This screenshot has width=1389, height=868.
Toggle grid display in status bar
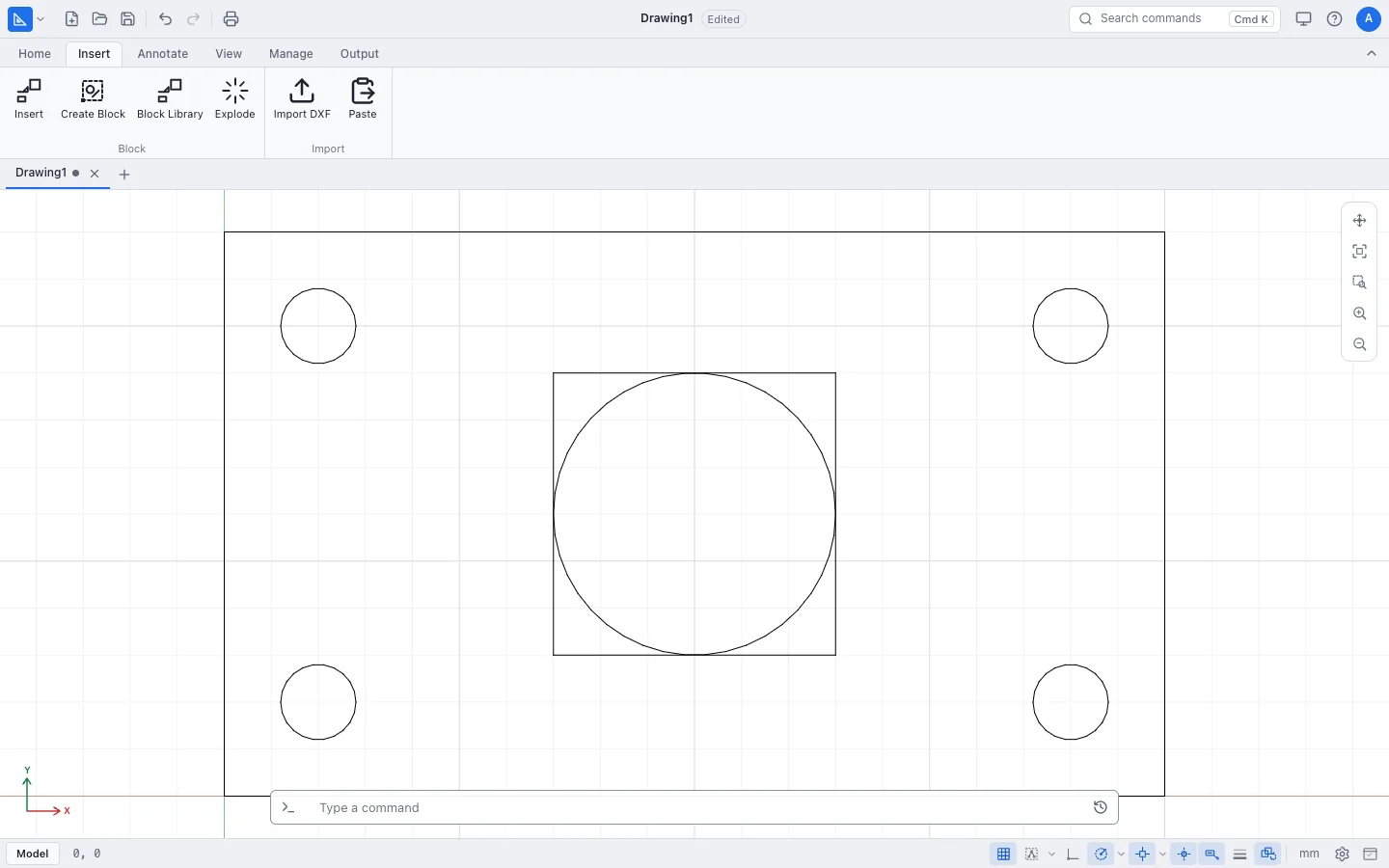(1003, 854)
